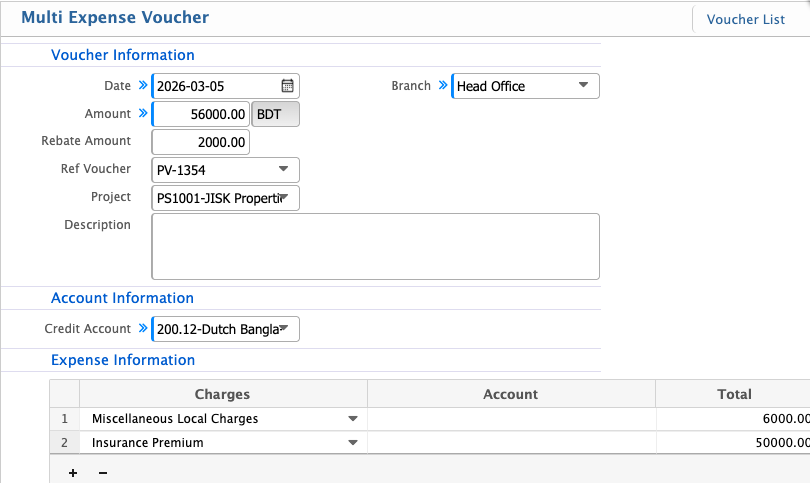Image resolution: width=810 pixels, height=483 pixels.
Task: Expand Miscellaneous Local Charges dropdown arrow
Action: (352, 419)
